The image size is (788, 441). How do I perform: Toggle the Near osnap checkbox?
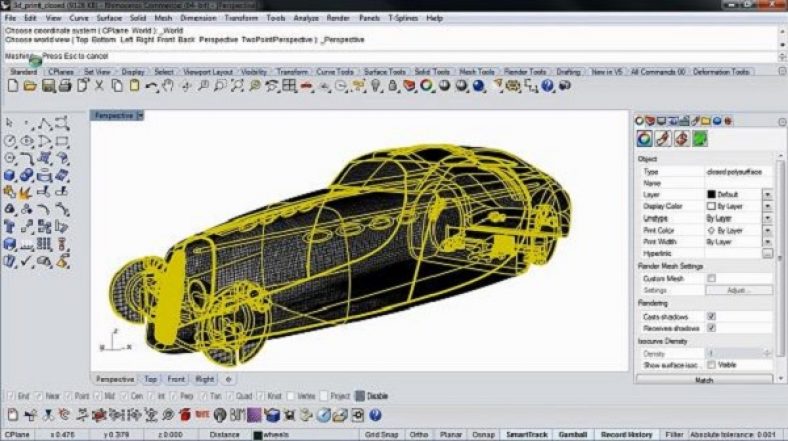pos(39,396)
